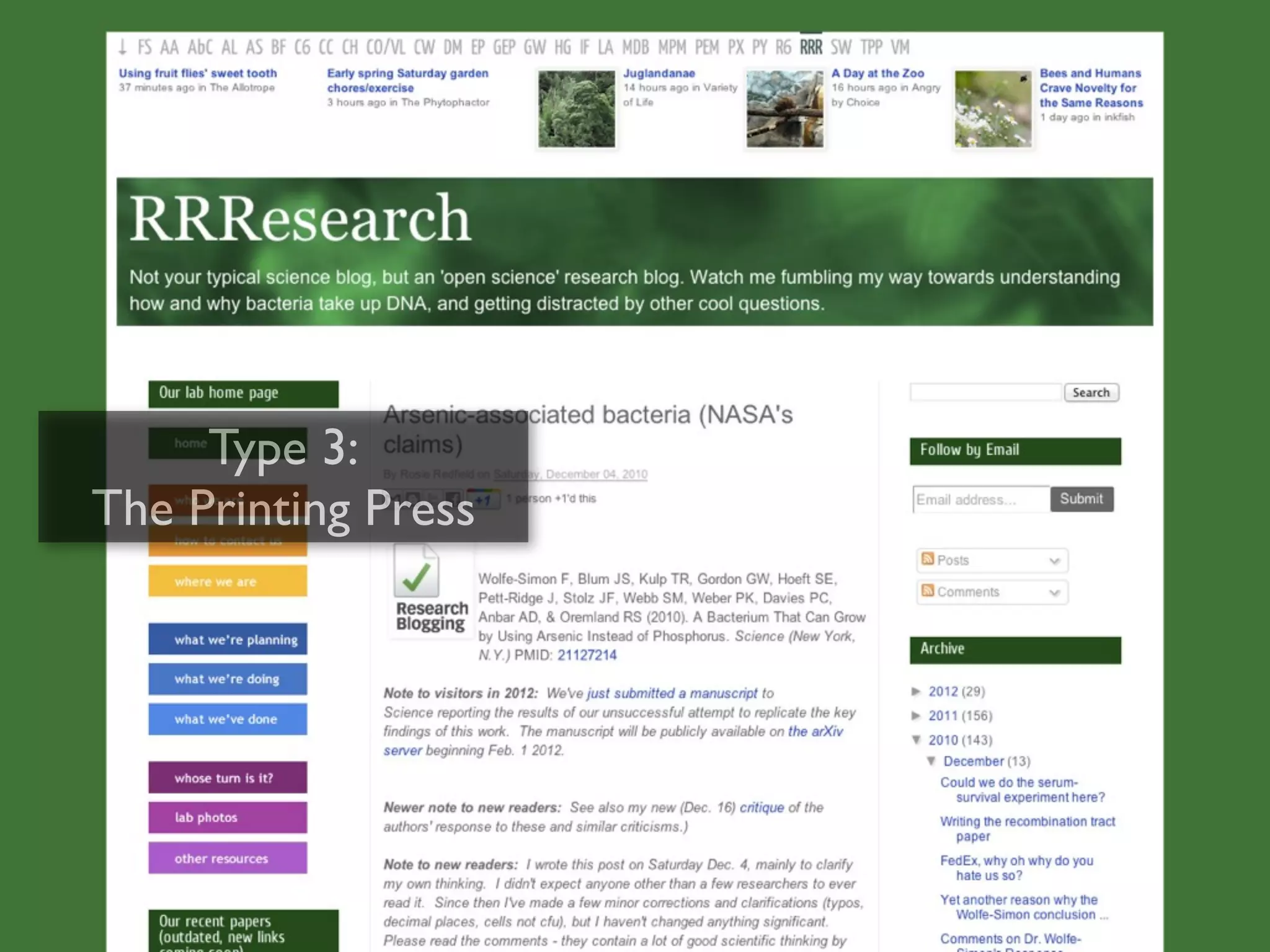The height and width of the screenshot is (952, 1270).
Task: Click the Comments RSS feed icon
Action: (928, 591)
